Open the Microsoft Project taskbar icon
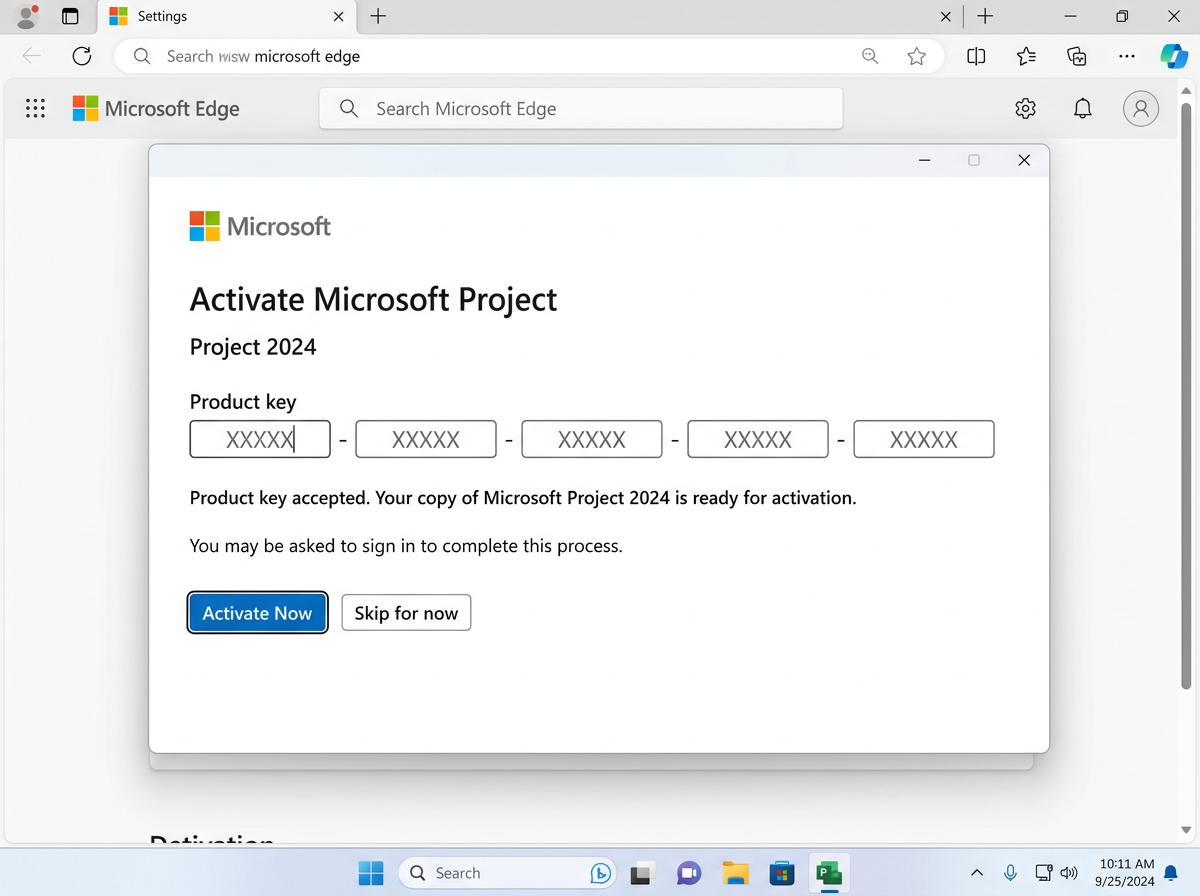The width and height of the screenshot is (1200, 896). coord(828,873)
